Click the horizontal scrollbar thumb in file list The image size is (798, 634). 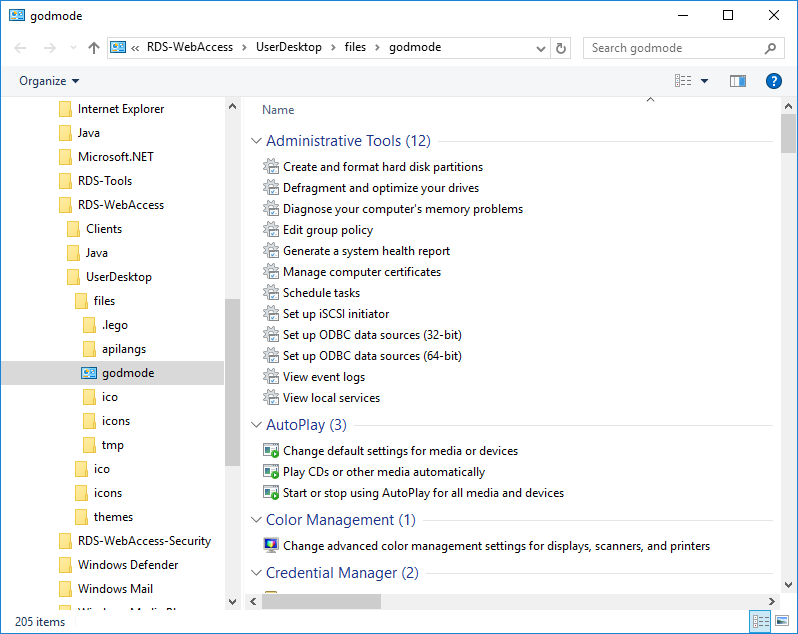(321, 601)
